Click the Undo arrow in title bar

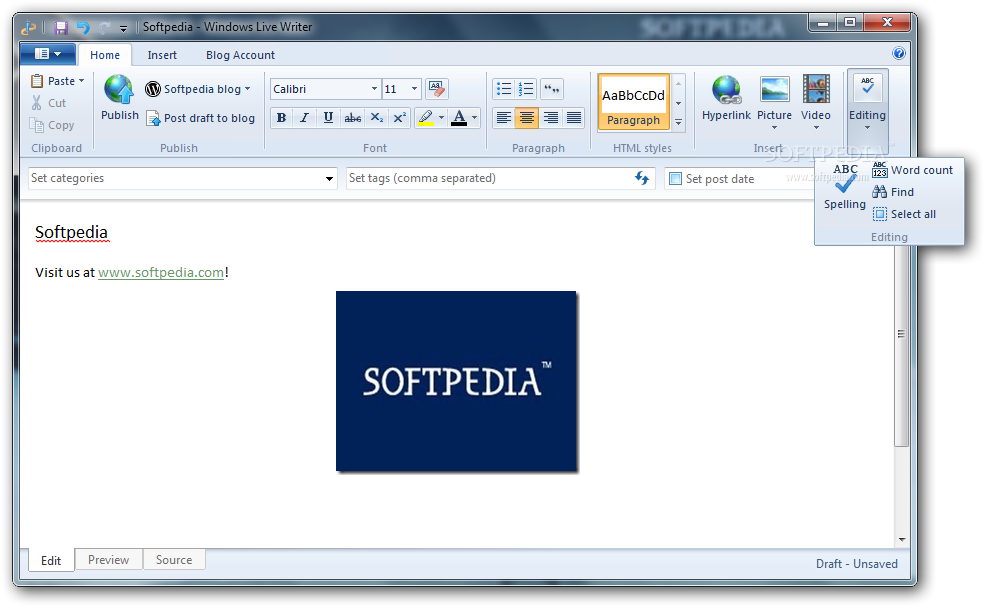click(x=83, y=28)
